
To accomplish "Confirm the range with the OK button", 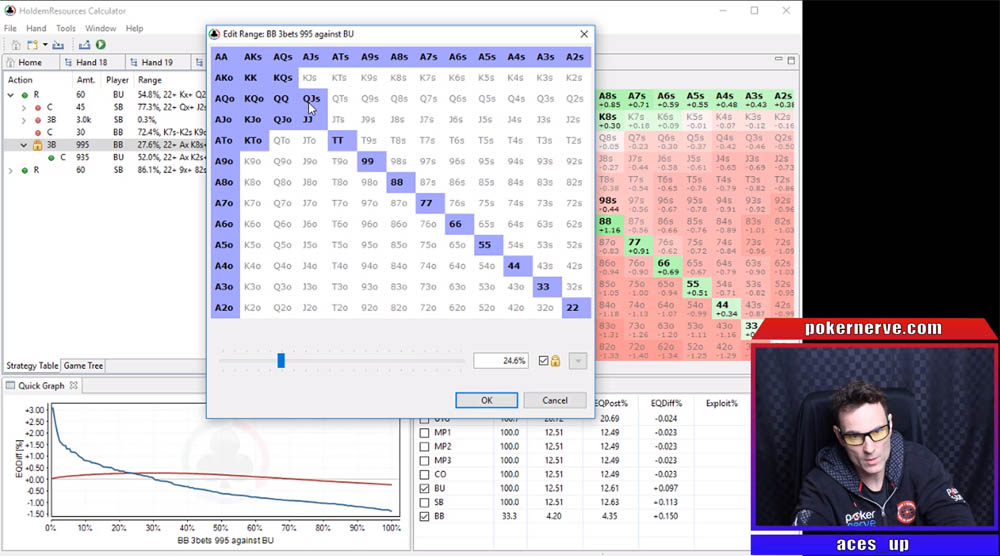I will [487, 400].
